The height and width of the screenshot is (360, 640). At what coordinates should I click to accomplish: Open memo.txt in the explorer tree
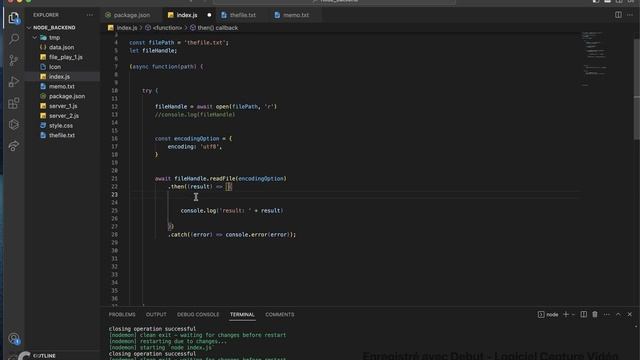click(x=62, y=86)
